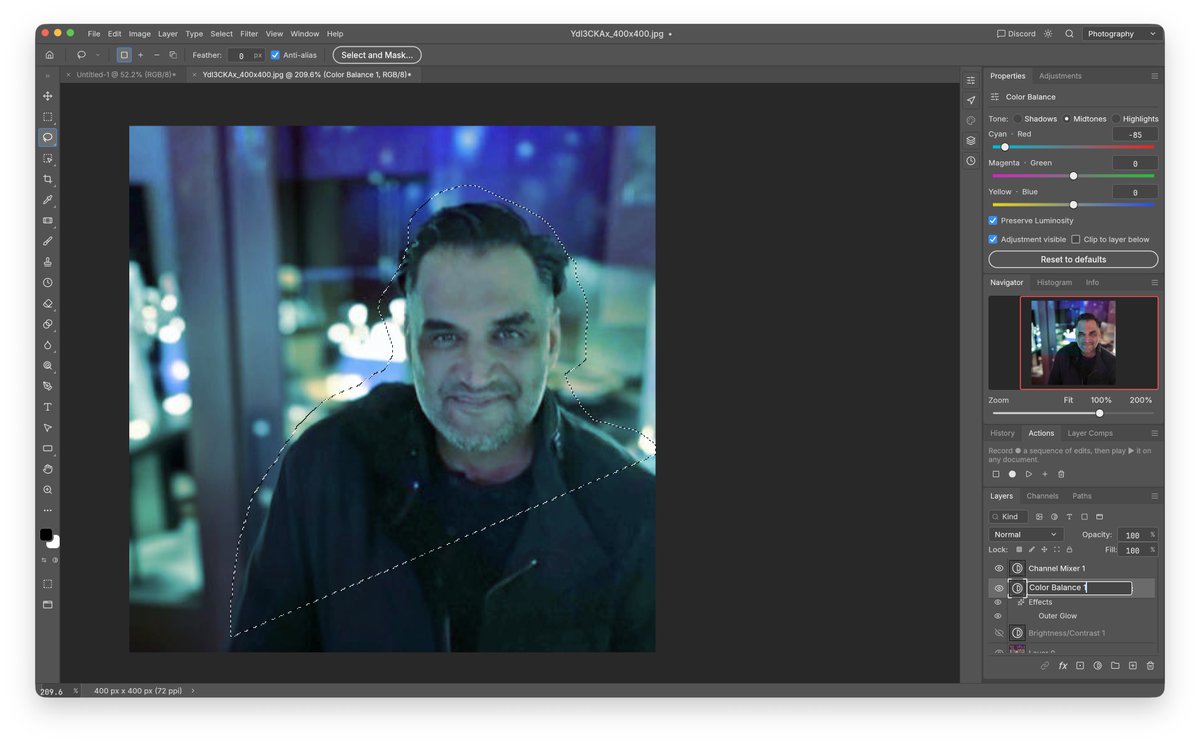1200x744 pixels.
Task: Hide the Channel Mixer 1 layer
Action: click(x=998, y=568)
